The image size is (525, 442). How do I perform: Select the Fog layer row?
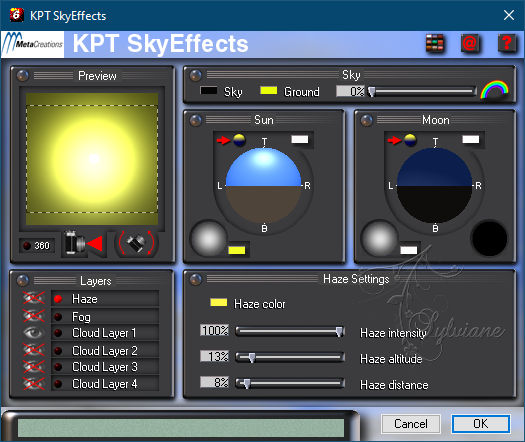pyautogui.click(x=105, y=316)
